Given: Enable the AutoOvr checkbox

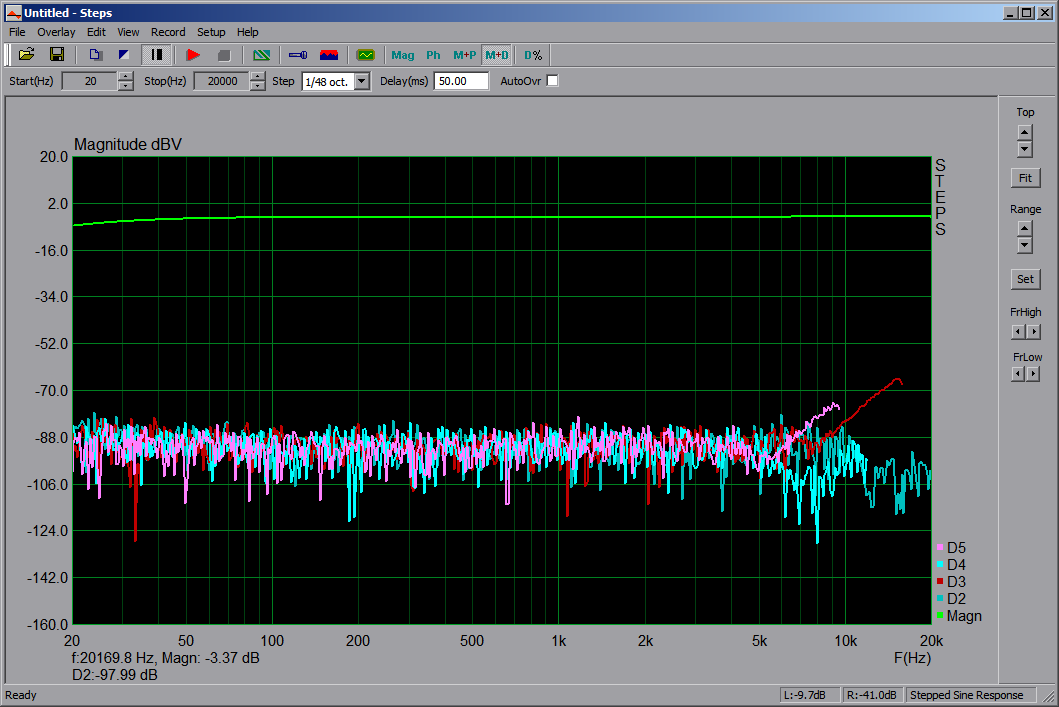Looking at the screenshot, I should tap(552, 81).
